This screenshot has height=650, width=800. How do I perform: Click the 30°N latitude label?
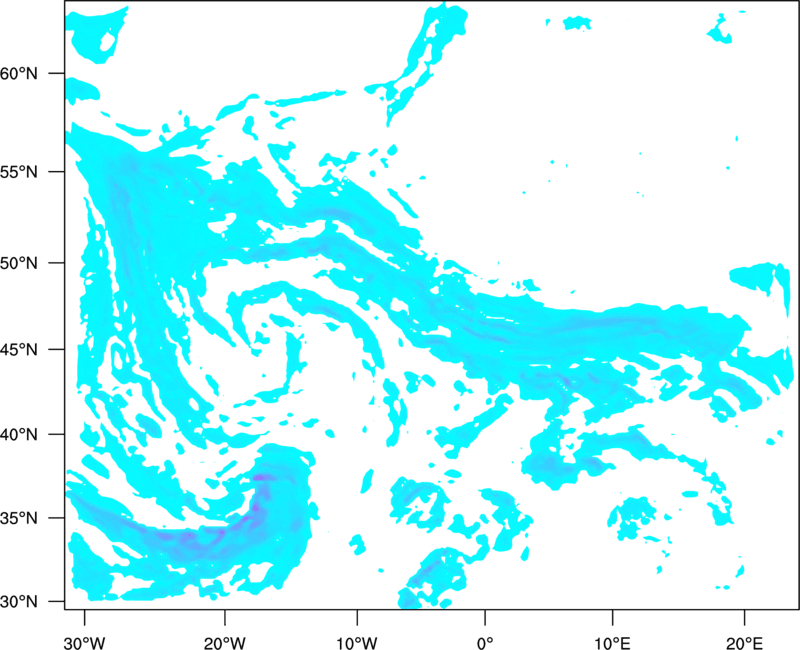click(x=19, y=602)
